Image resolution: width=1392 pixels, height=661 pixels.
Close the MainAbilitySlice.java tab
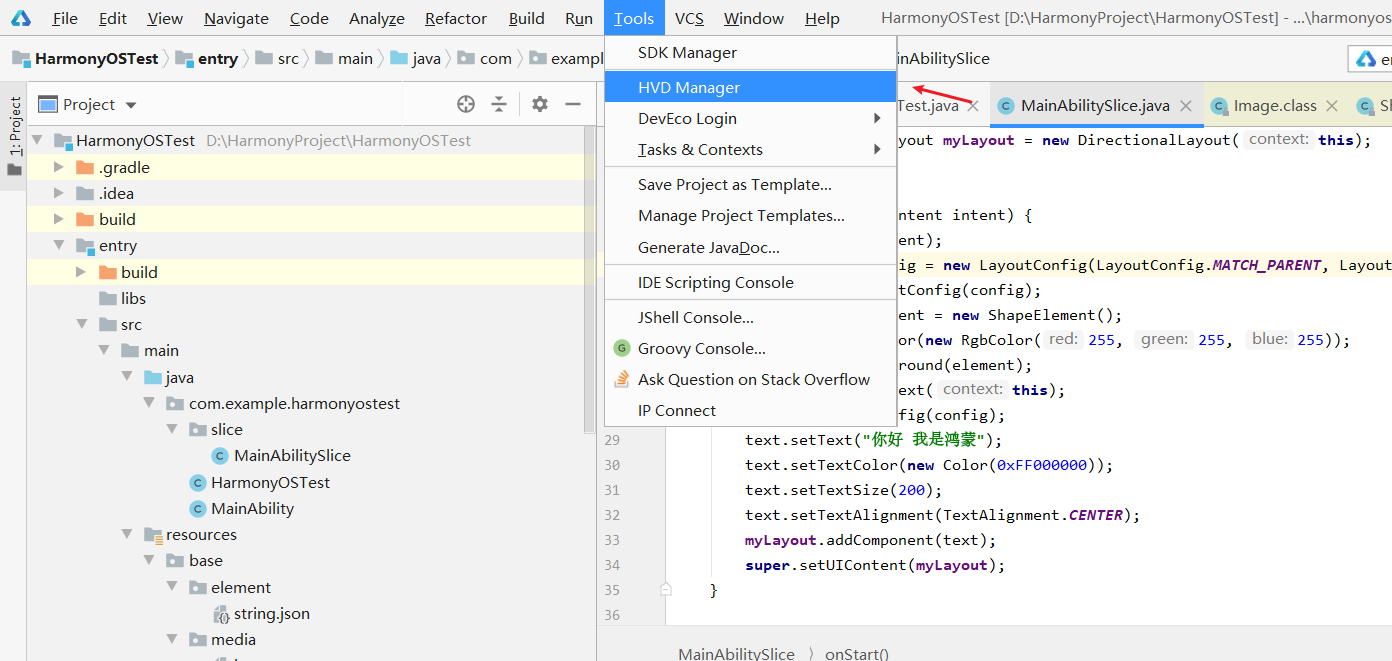point(1186,106)
